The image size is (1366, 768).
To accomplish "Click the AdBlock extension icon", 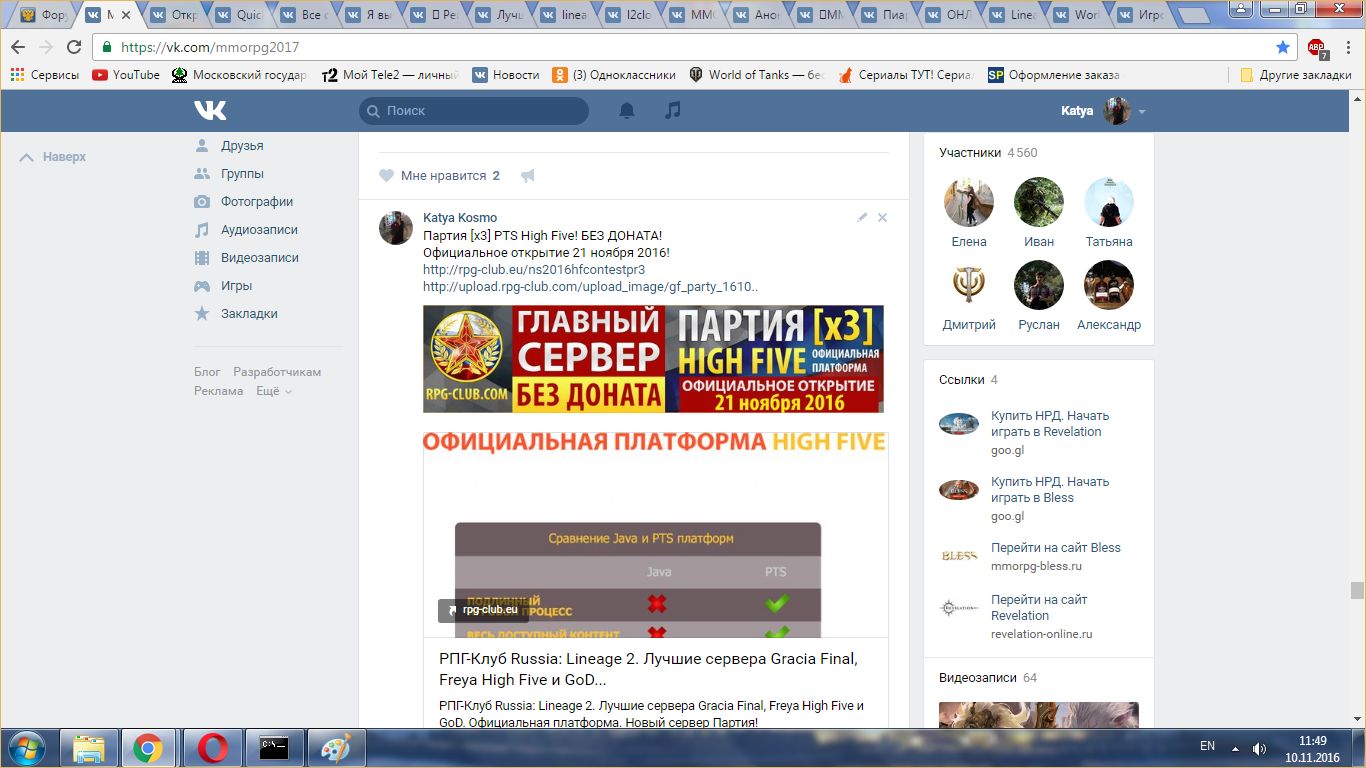I will click(1317, 47).
